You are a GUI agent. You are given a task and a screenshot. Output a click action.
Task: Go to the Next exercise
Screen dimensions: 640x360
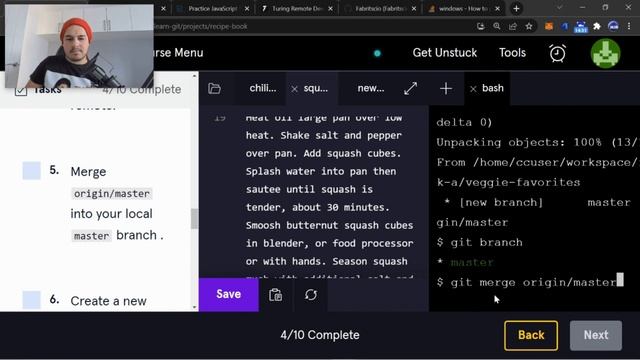(x=596, y=335)
